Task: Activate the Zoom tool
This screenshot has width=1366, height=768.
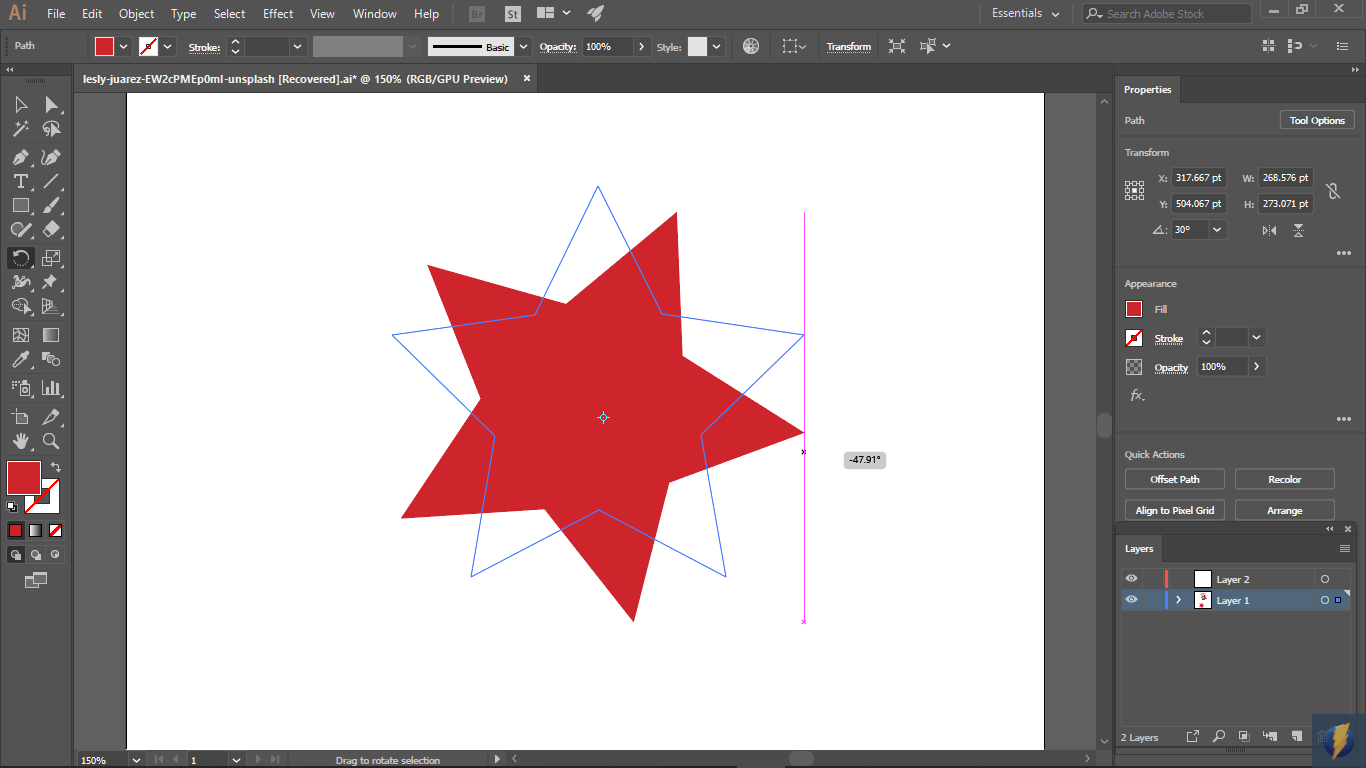Action: 52,441
